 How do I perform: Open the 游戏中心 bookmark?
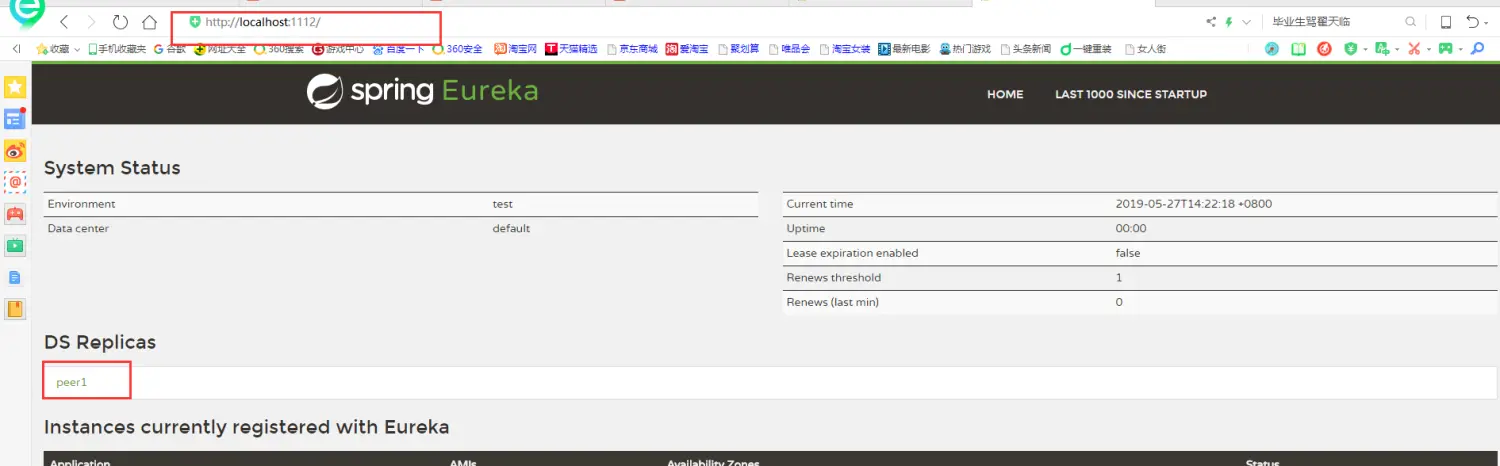(x=338, y=48)
